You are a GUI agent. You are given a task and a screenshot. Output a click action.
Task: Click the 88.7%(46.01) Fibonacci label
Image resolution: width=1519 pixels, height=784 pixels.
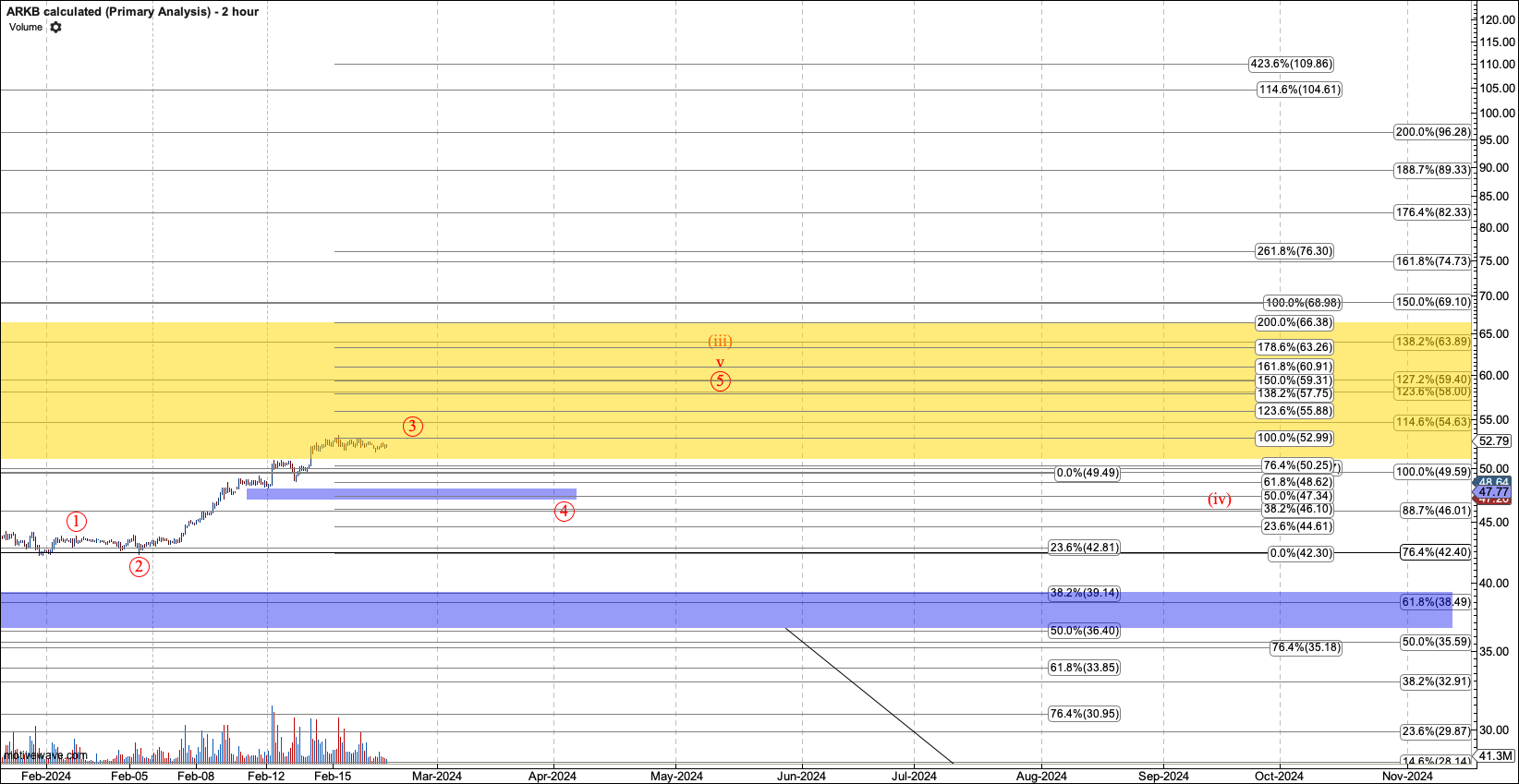tap(1436, 512)
